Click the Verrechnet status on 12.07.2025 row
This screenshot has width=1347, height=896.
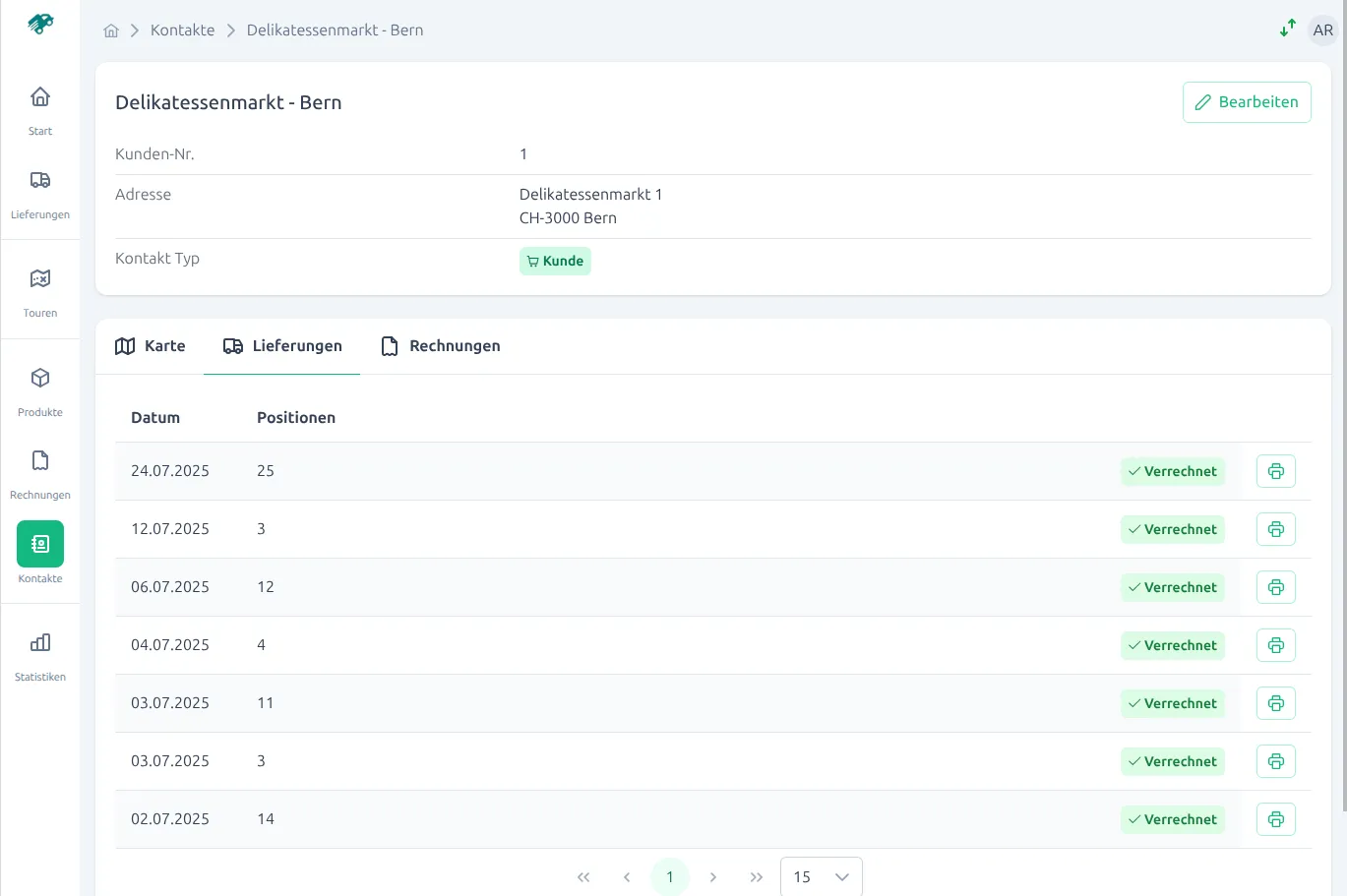coord(1172,529)
